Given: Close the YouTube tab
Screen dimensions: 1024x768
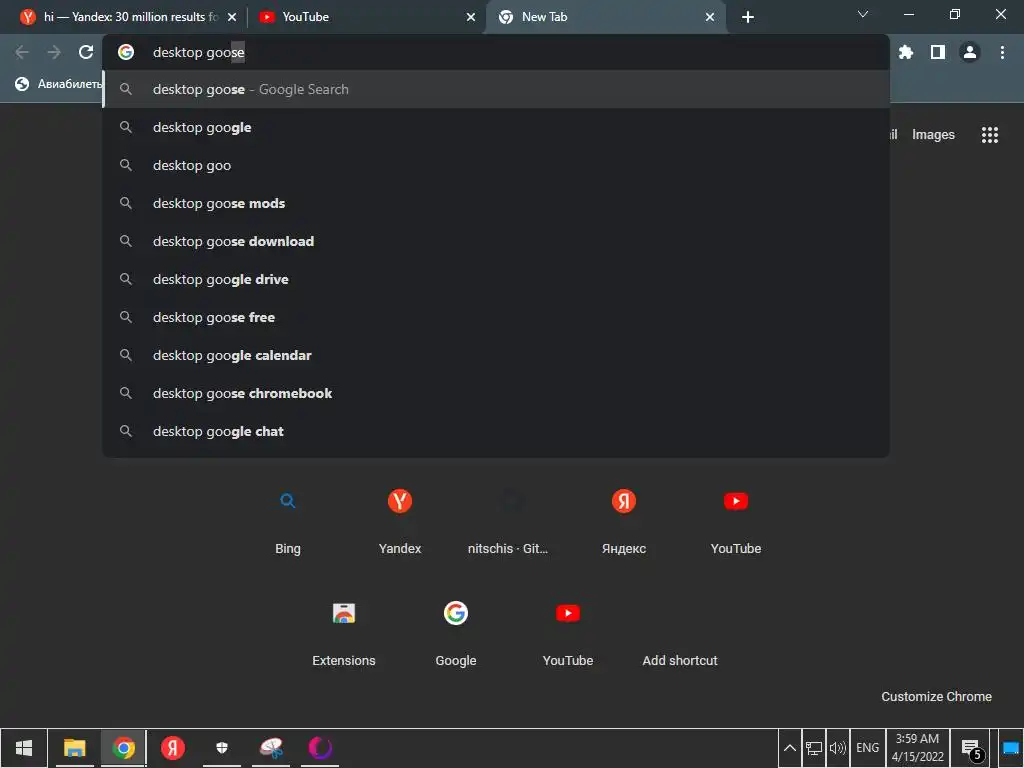Looking at the screenshot, I should tap(470, 17).
